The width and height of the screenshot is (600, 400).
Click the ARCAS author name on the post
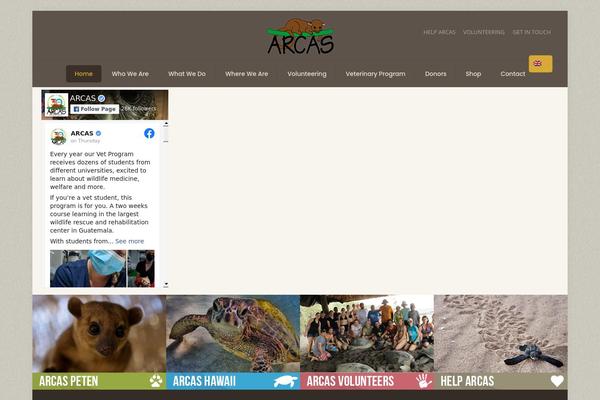pyautogui.click(x=82, y=133)
